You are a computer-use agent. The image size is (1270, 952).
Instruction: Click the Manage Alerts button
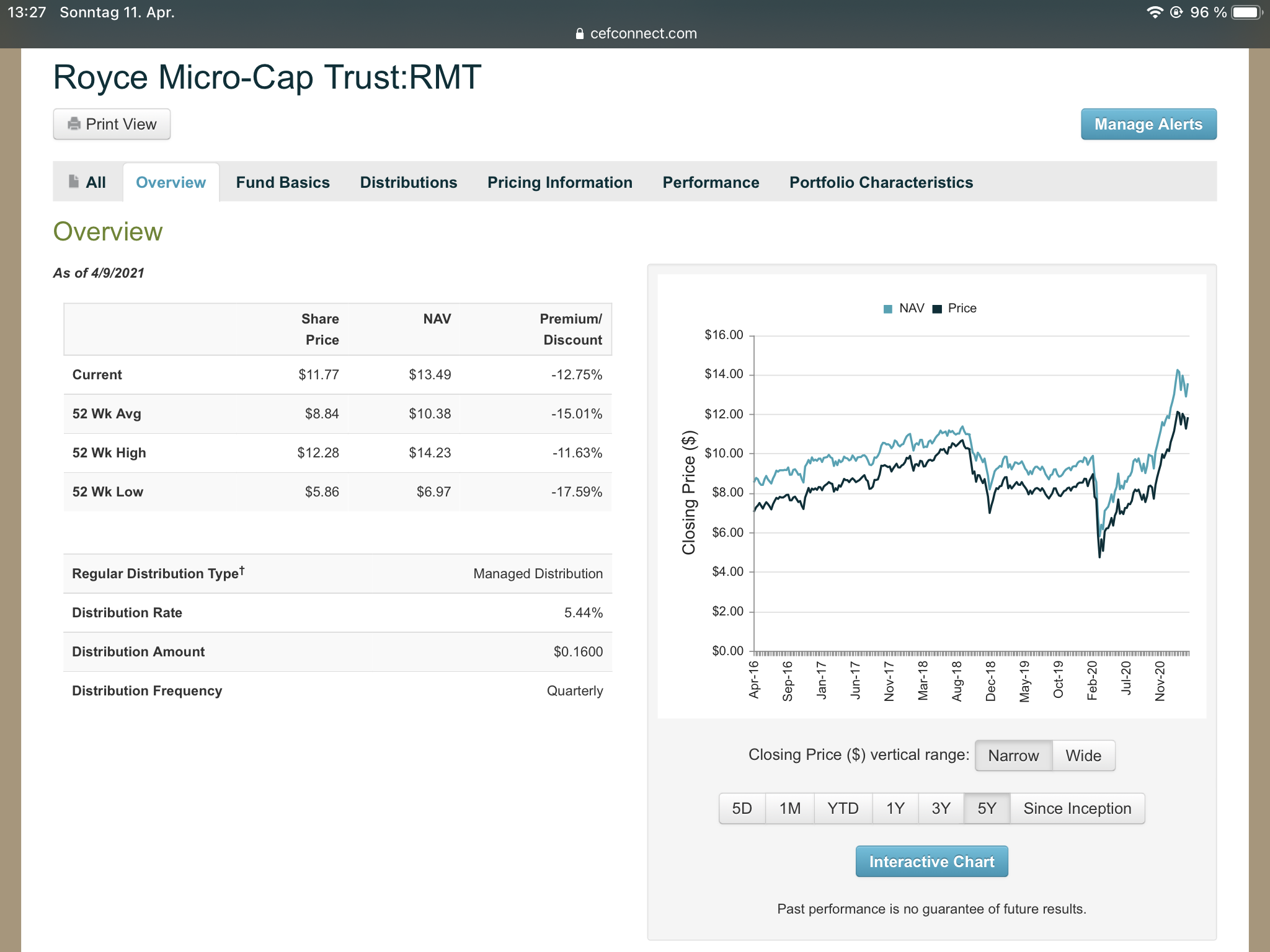tap(1148, 124)
